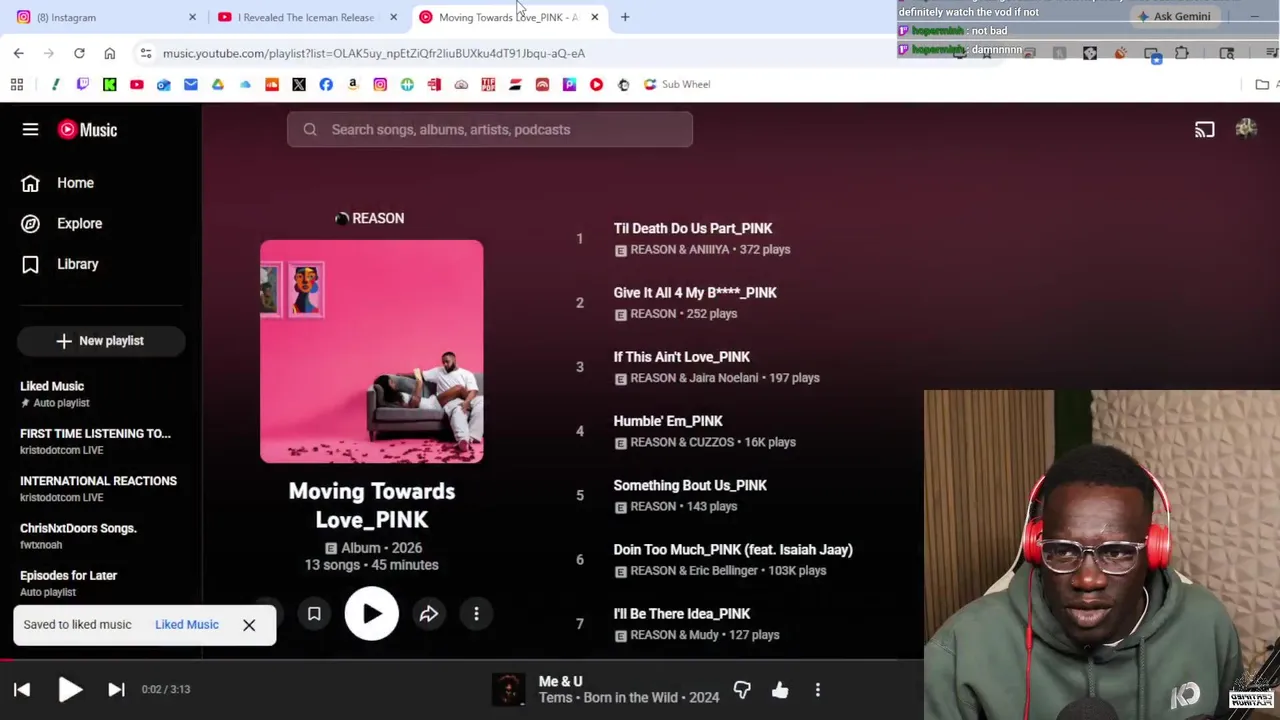This screenshot has height=720, width=1280.
Task: Play track Something Bout Us_PINK
Action: 690,485
